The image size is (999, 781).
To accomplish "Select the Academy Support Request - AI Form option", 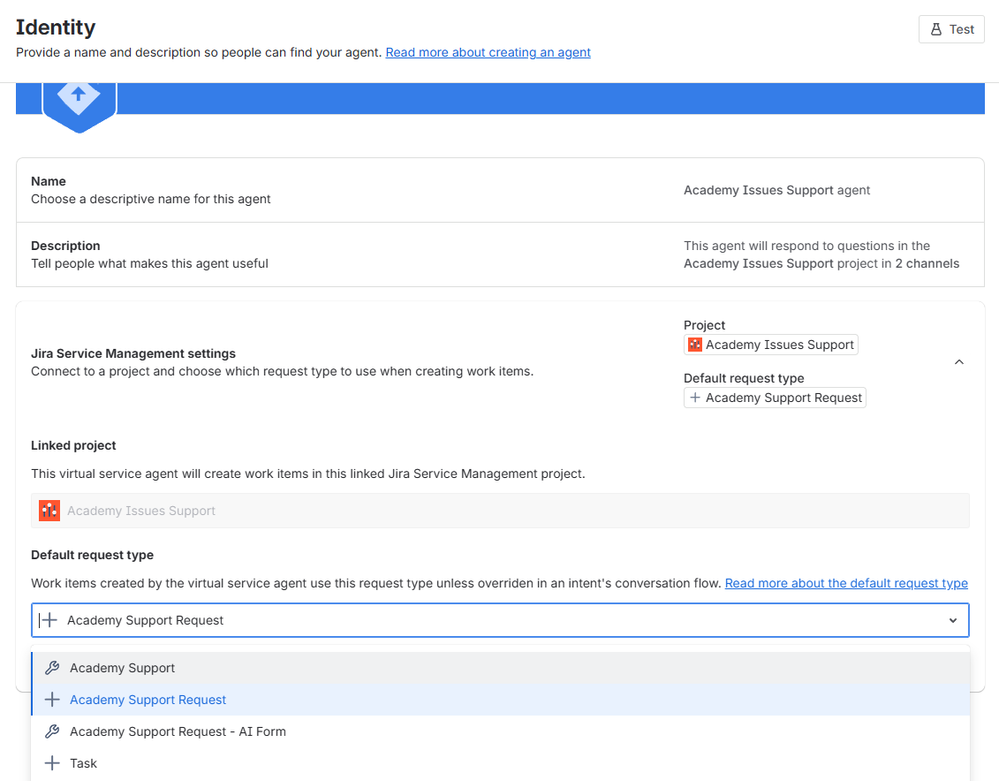I will pyautogui.click(x=177, y=731).
